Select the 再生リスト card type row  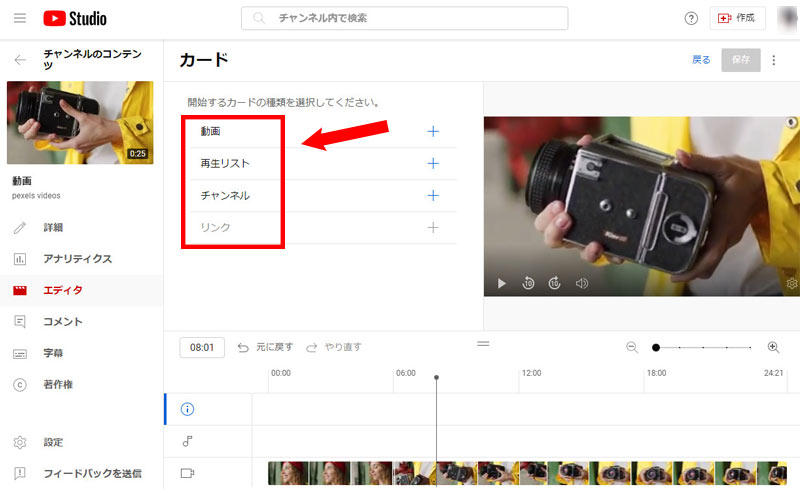pos(323,164)
